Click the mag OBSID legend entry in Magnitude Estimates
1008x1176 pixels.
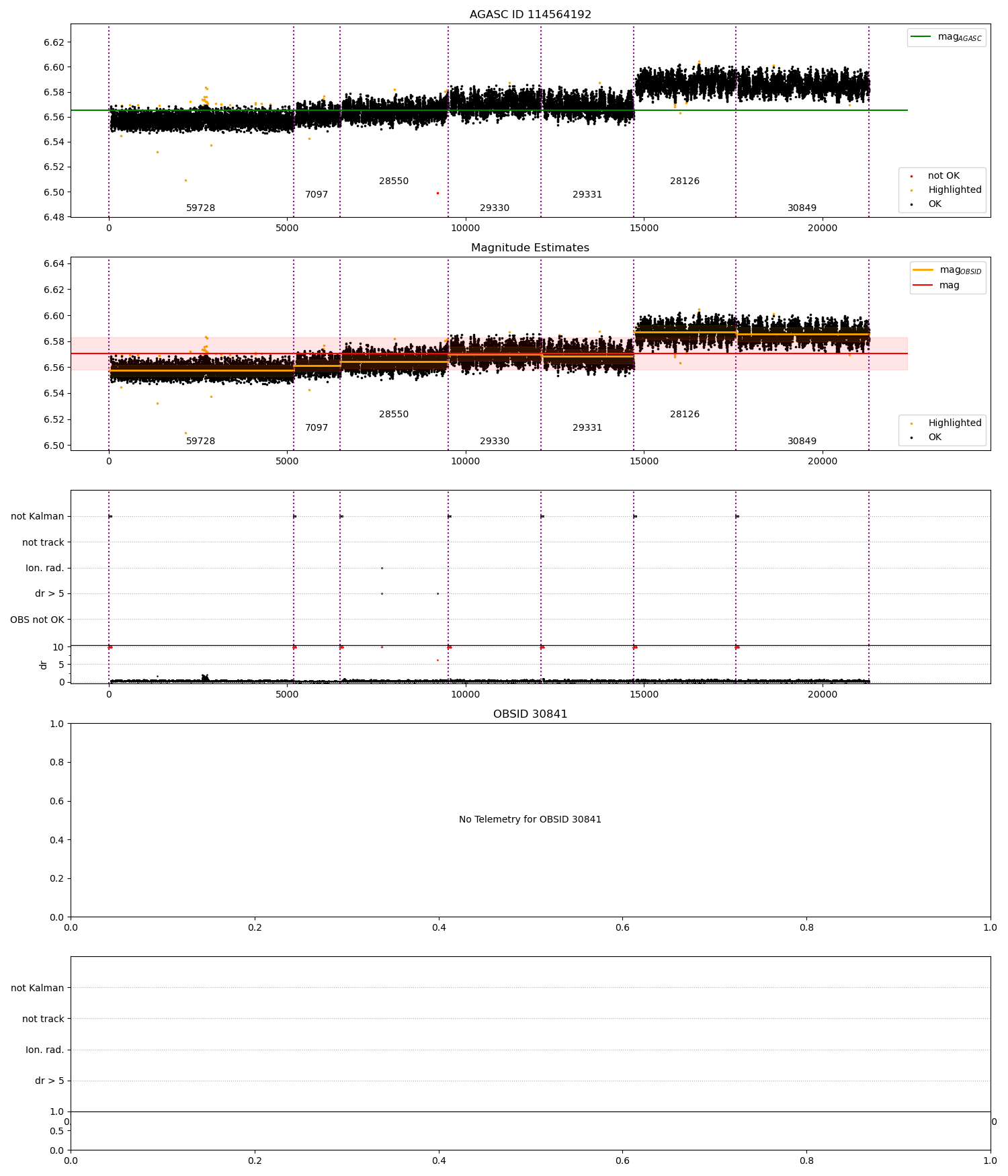948,270
